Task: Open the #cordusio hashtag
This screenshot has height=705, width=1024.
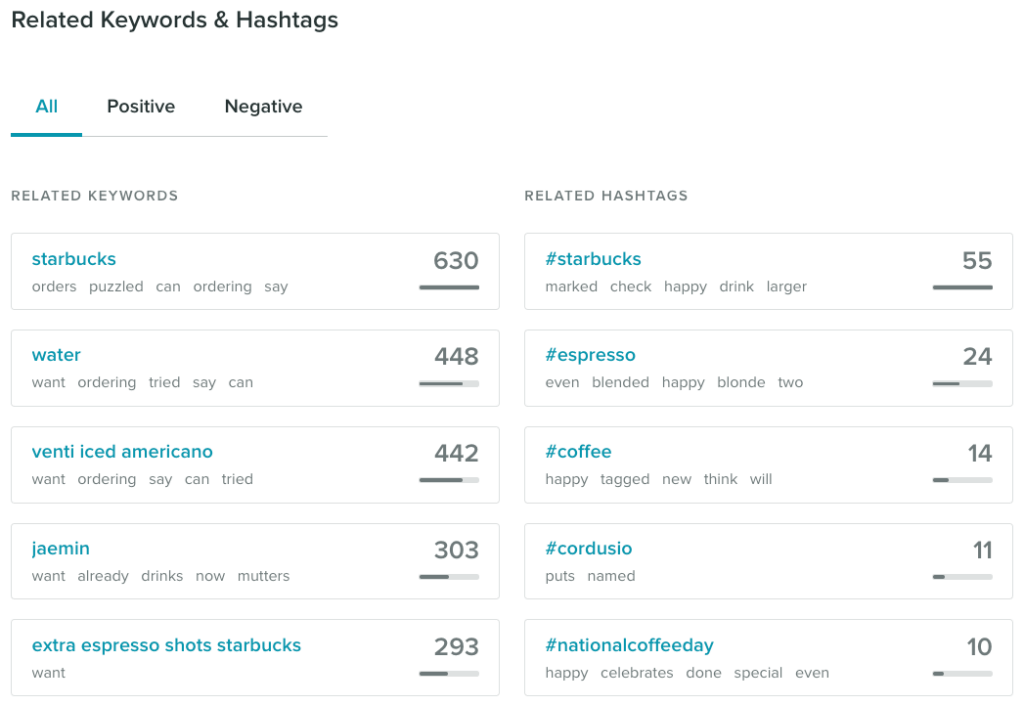Action: [x=588, y=548]
